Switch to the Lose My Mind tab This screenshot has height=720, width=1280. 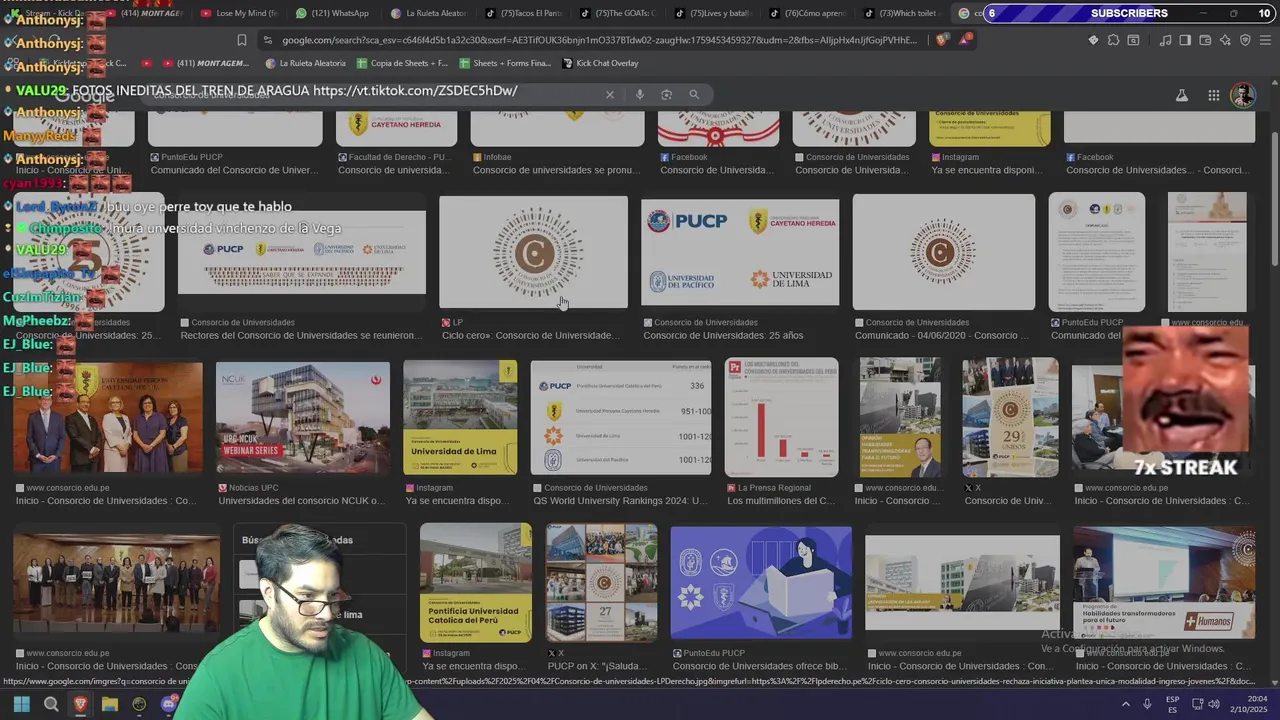pos(239,13)
